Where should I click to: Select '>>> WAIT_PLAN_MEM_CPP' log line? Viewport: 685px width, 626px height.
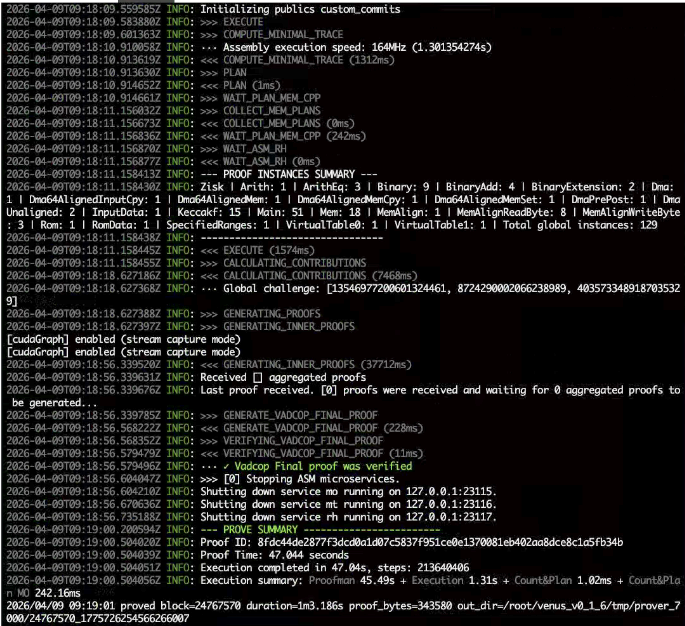point(260,98)
